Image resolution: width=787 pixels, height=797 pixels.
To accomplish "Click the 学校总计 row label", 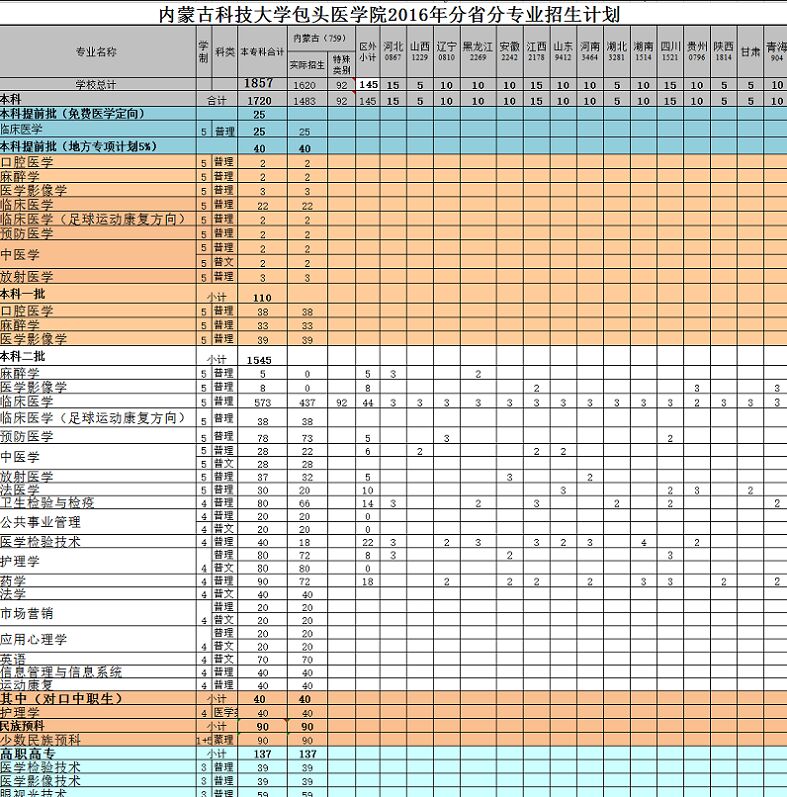I will [96, 84].
